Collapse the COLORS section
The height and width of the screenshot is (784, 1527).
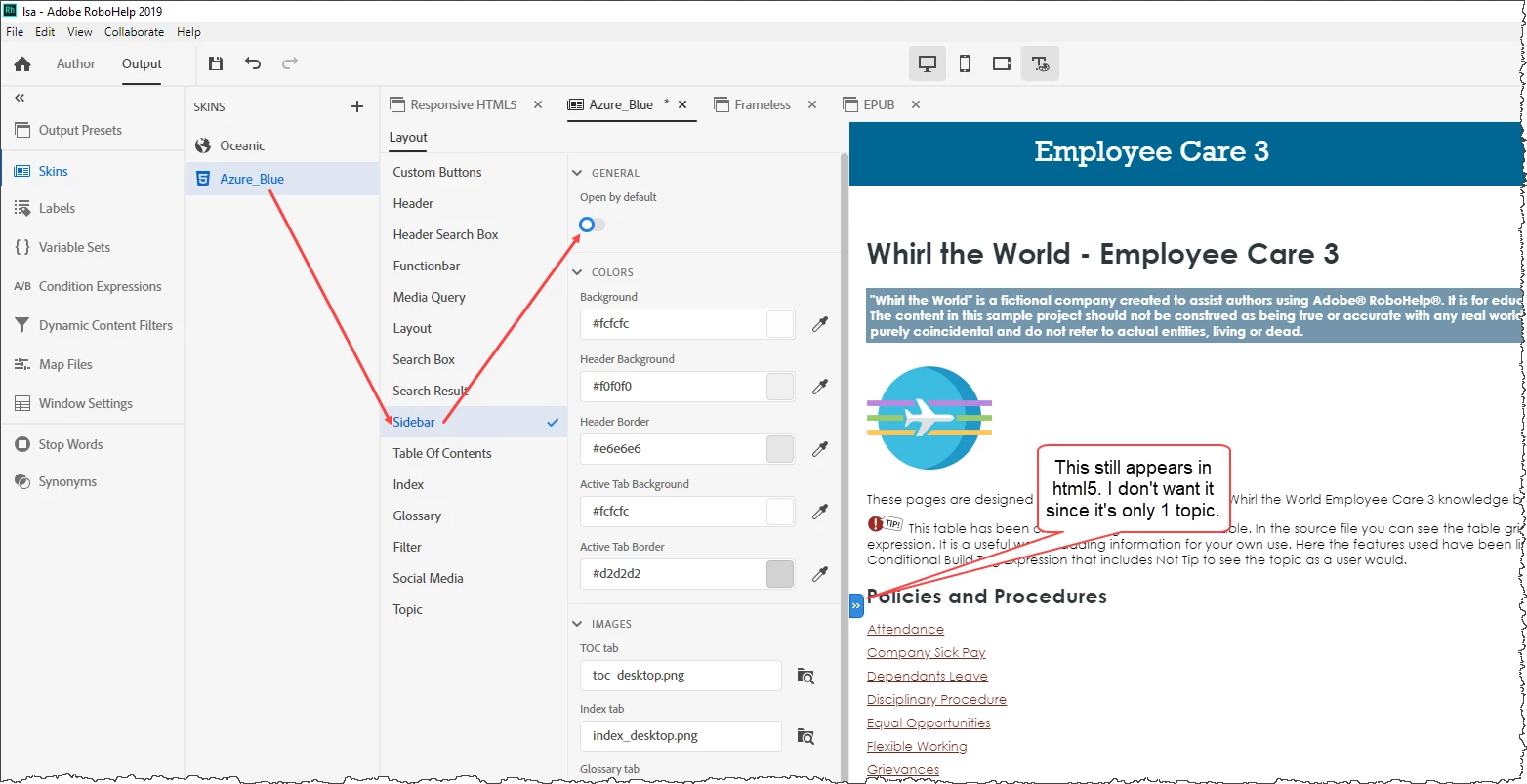tap(577, 272)
